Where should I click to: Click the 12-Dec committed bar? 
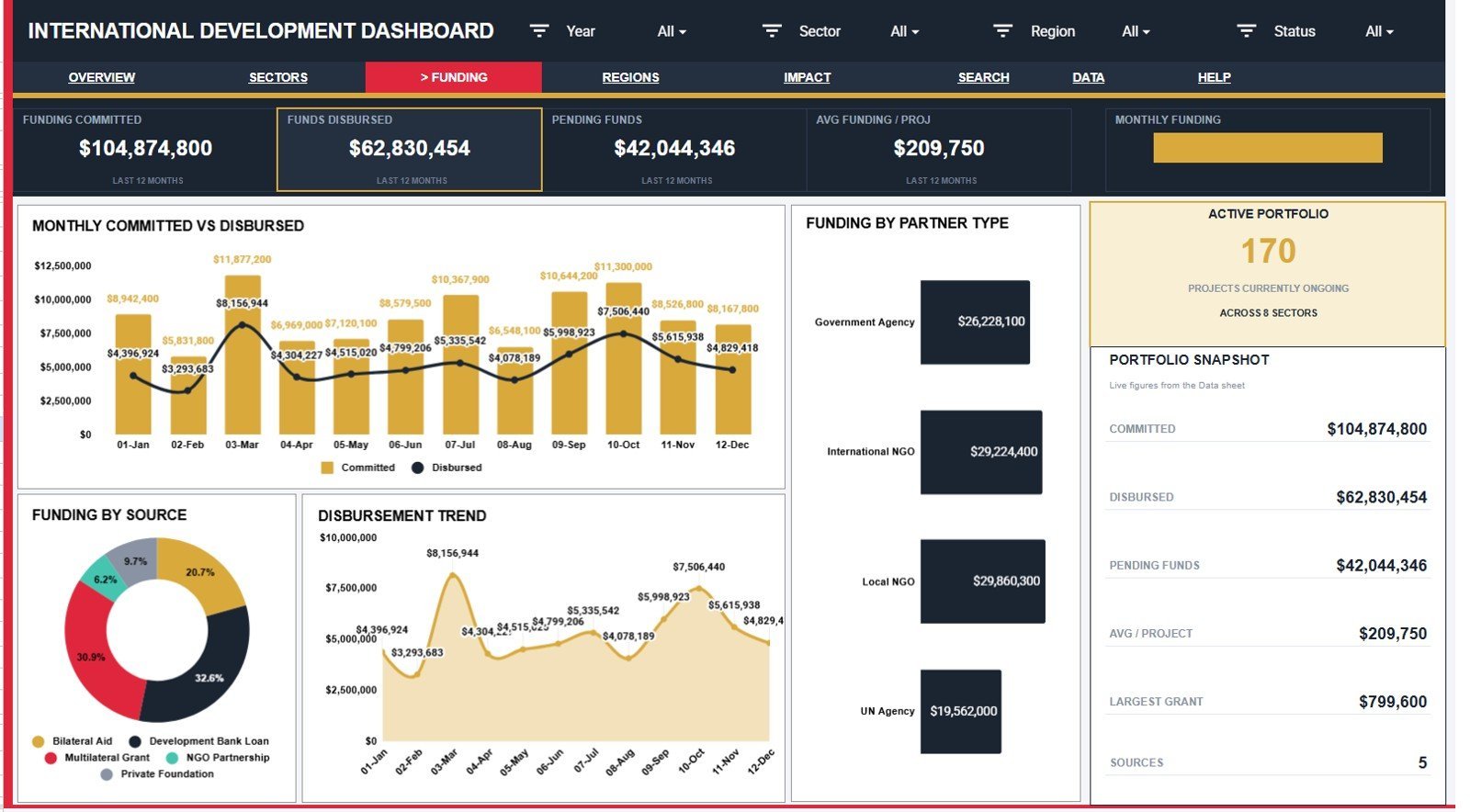[733, 379]
